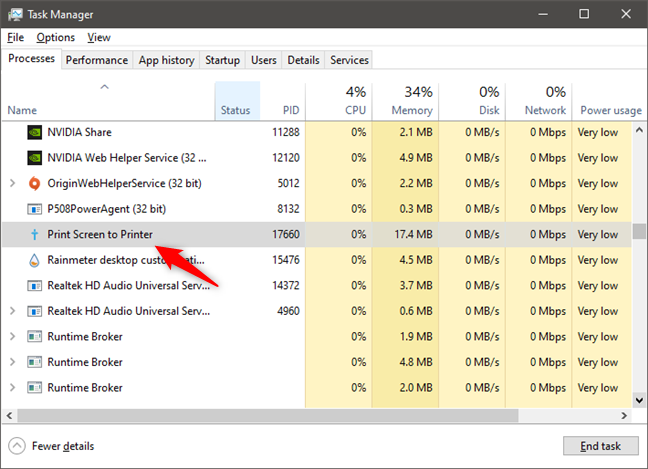Viewport: 648px width, 469px height.
Task: Open the Options menu
Action: pyautogui.click(x=56, y=38)
